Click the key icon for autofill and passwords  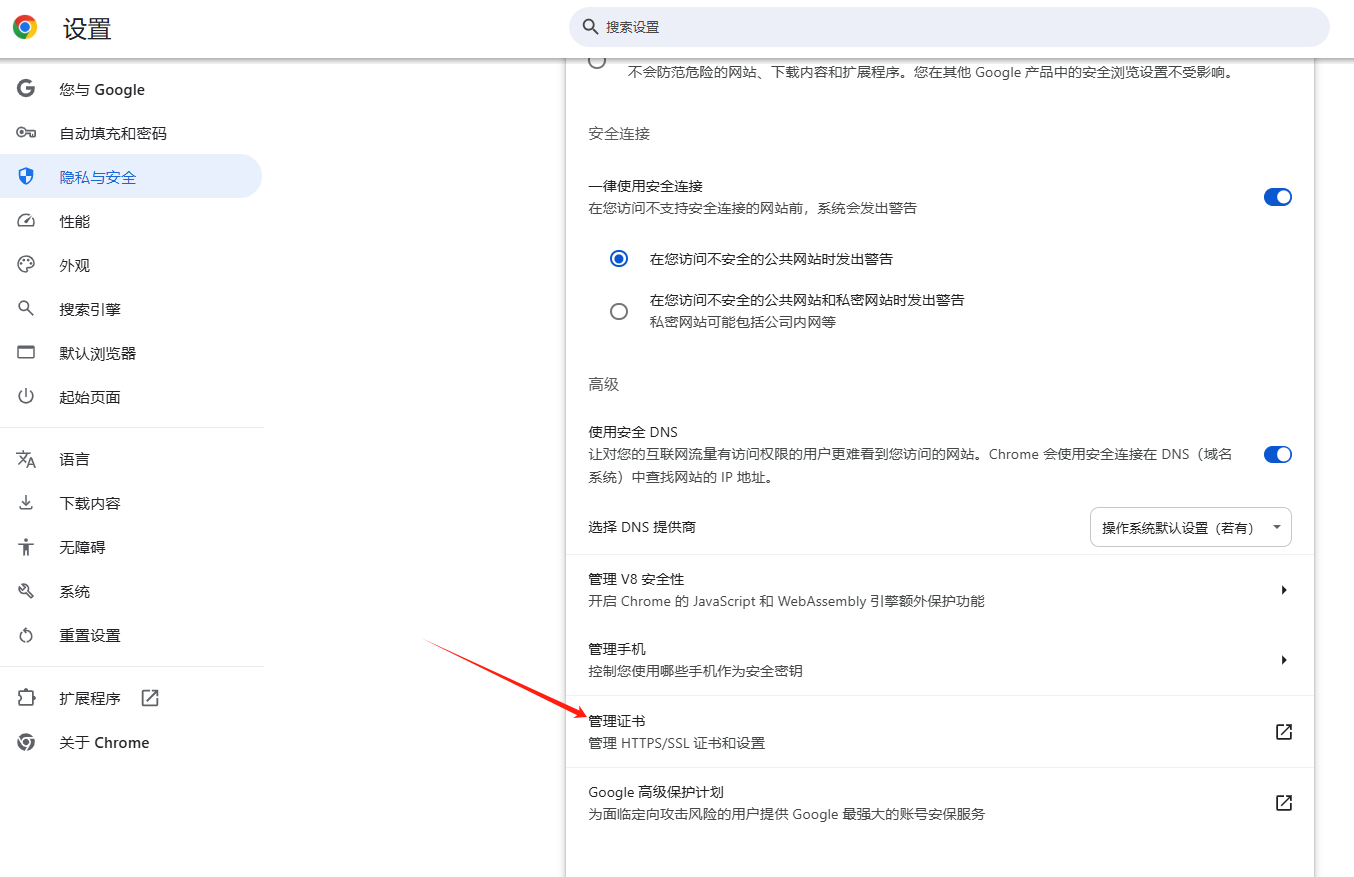click(x=26, y=133)
